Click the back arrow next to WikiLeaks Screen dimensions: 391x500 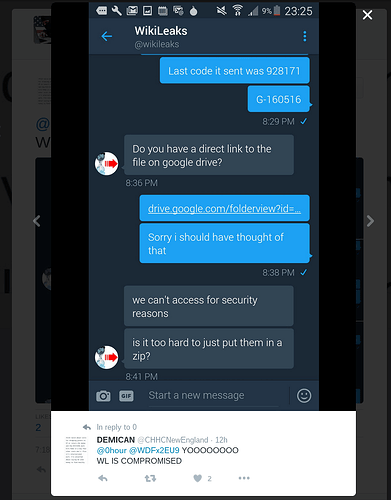click(107, 36)
